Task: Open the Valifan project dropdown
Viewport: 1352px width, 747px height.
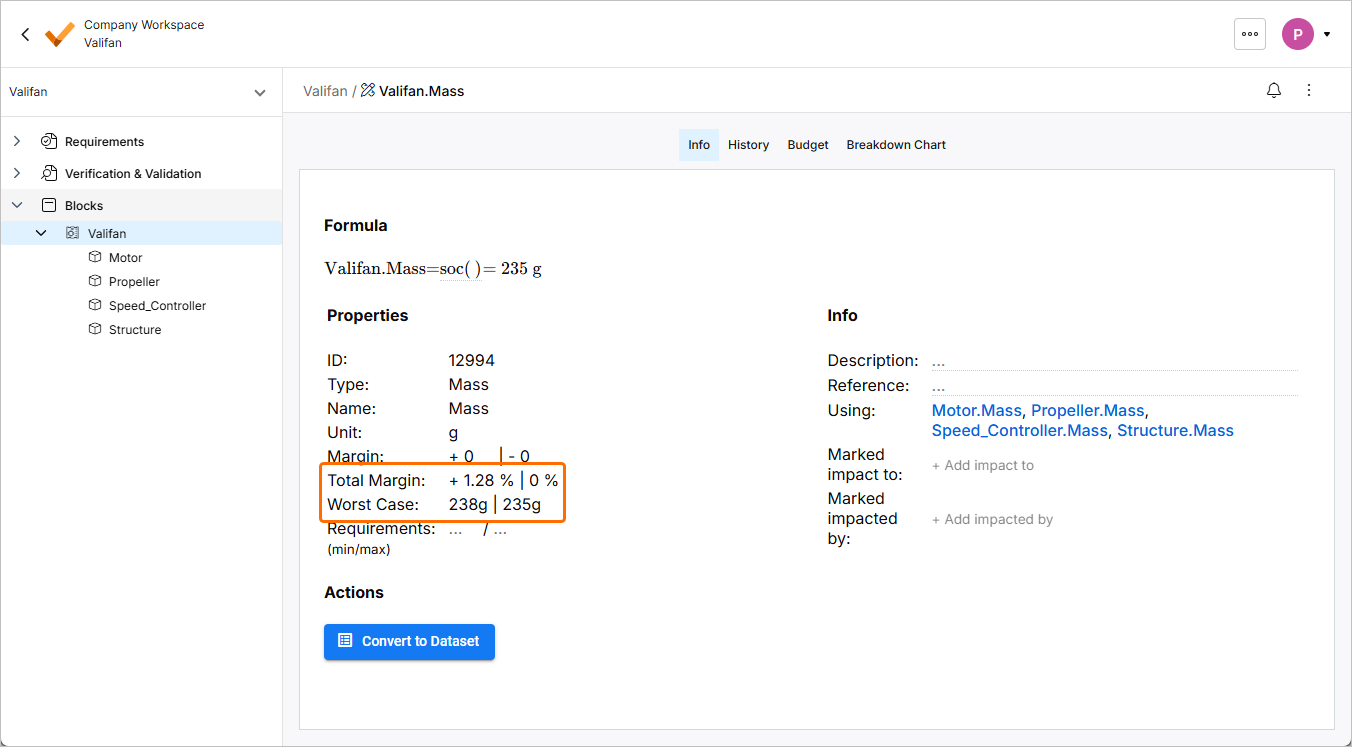Action: coord(259,92)
